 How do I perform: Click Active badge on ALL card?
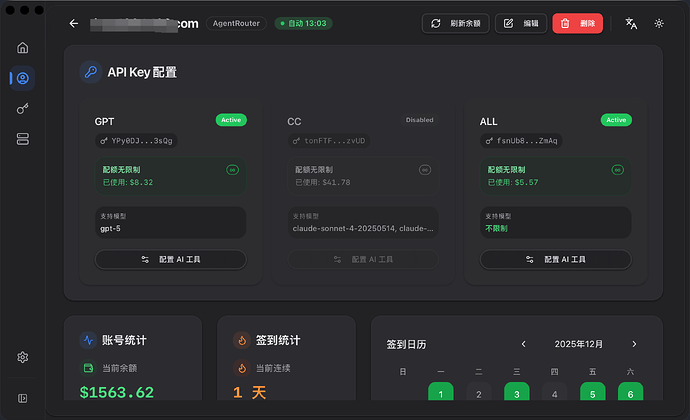point(616,120)
